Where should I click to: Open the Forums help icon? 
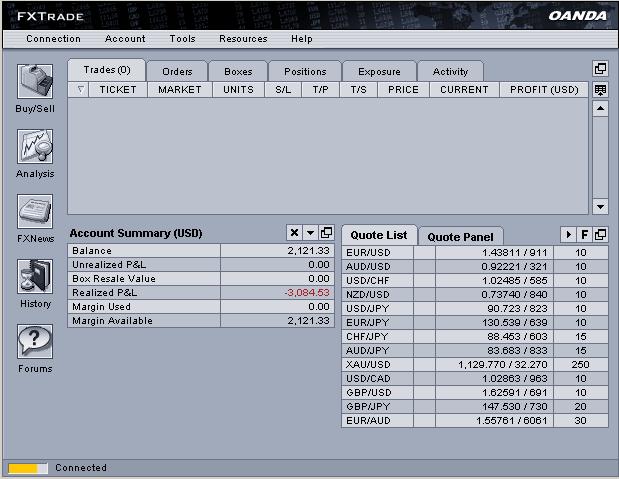[x=35, y=342]
